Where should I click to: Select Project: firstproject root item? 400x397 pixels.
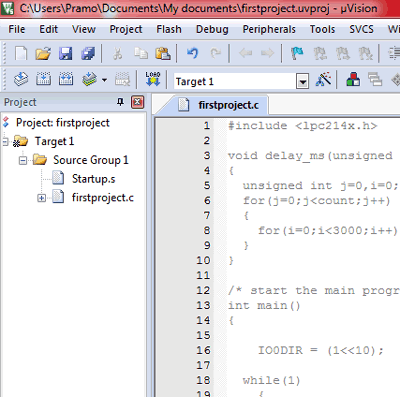coord(63,123)
